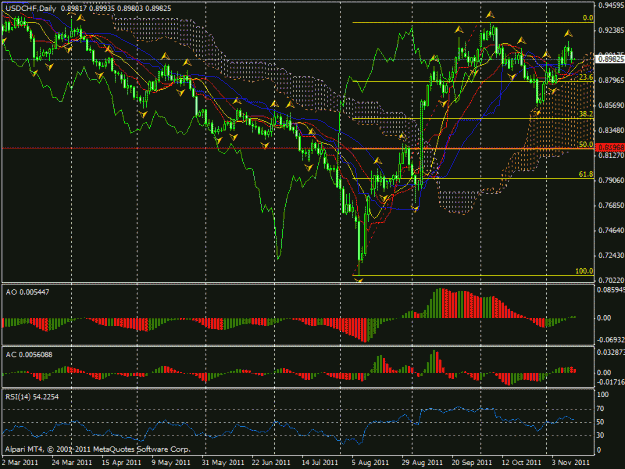Click the 0.72430 price axis value
This screenshot has height=469, width=625.
[611, 255]
